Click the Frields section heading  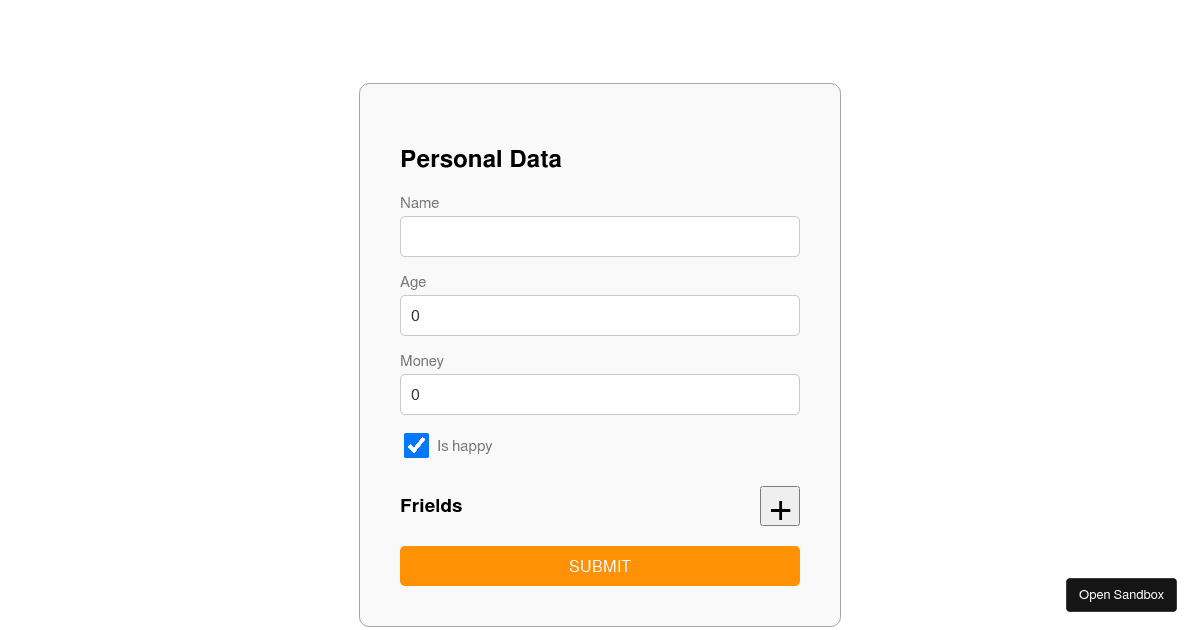(431, 506)
